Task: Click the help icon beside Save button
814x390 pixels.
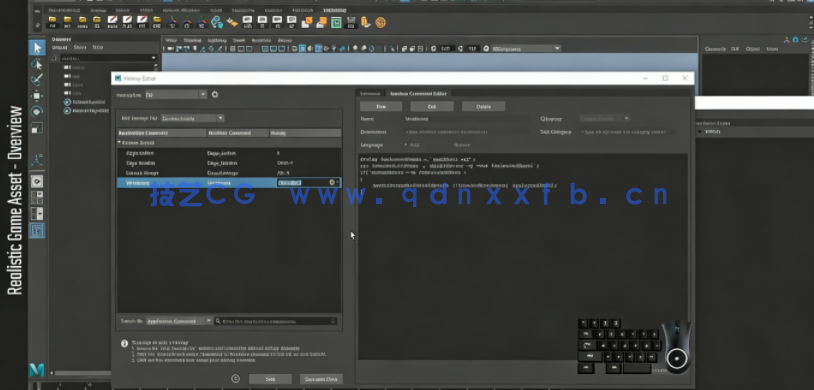Action: [236, 379]
